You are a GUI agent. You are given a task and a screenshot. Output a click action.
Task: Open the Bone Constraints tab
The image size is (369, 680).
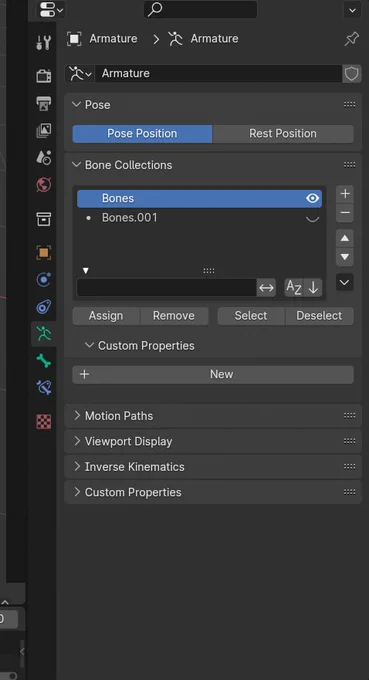(44, 387)
